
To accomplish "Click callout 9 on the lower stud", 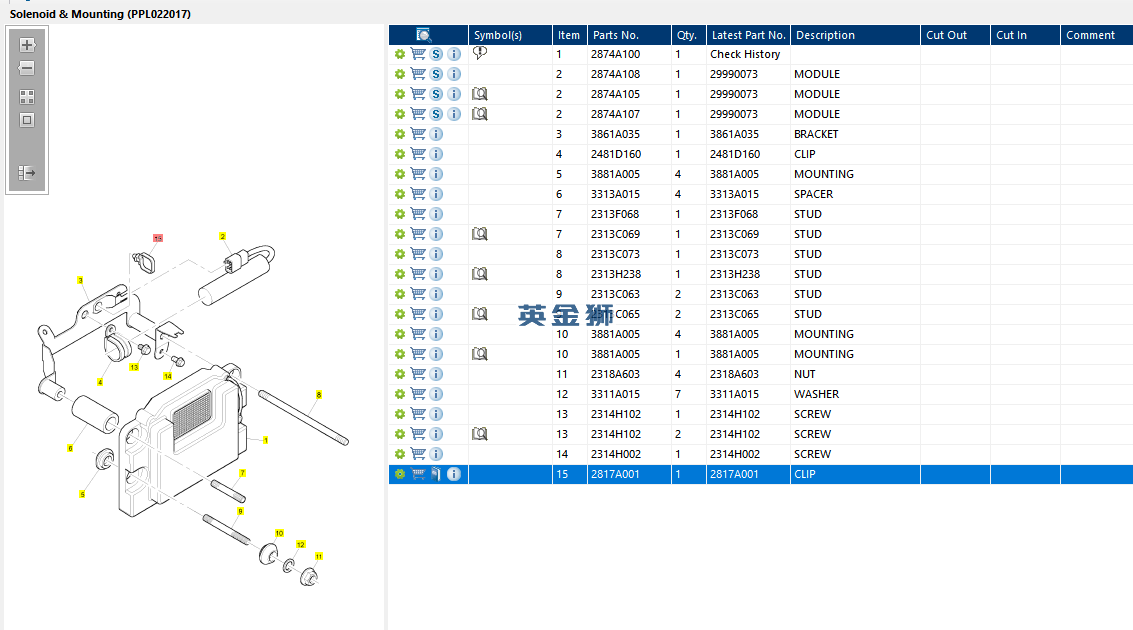I will pos(241,511).
